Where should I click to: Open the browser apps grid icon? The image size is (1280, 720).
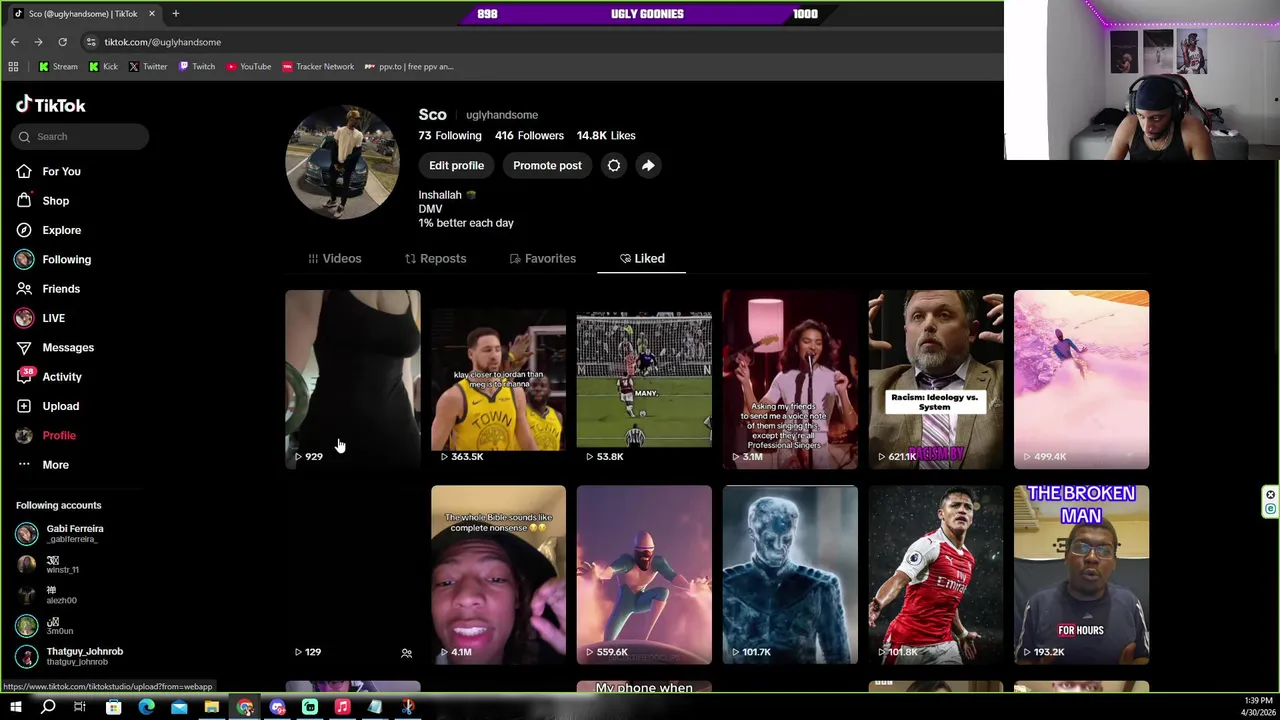pos(13,67)
